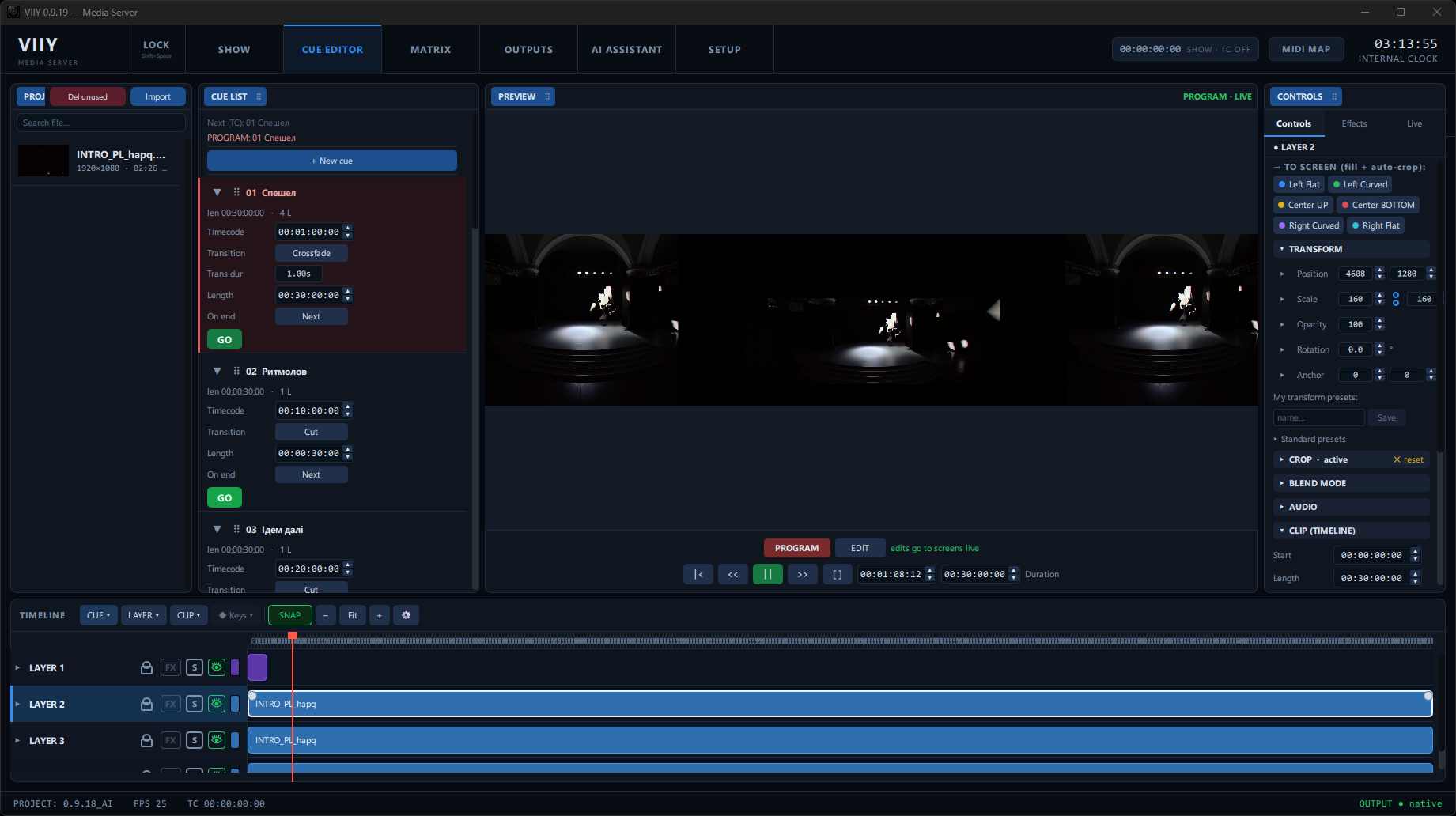Image resolution: width=1456 pixels, height=816 pixels.
Task: Click the LOCK button in header
Action: [156, 49]
